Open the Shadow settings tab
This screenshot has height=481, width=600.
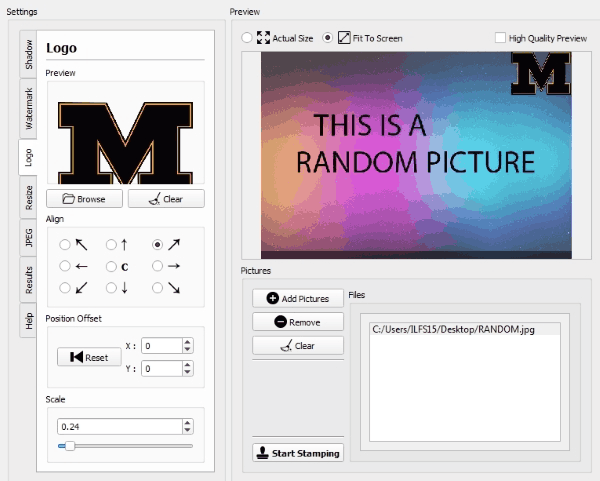(x=28, y=54)
